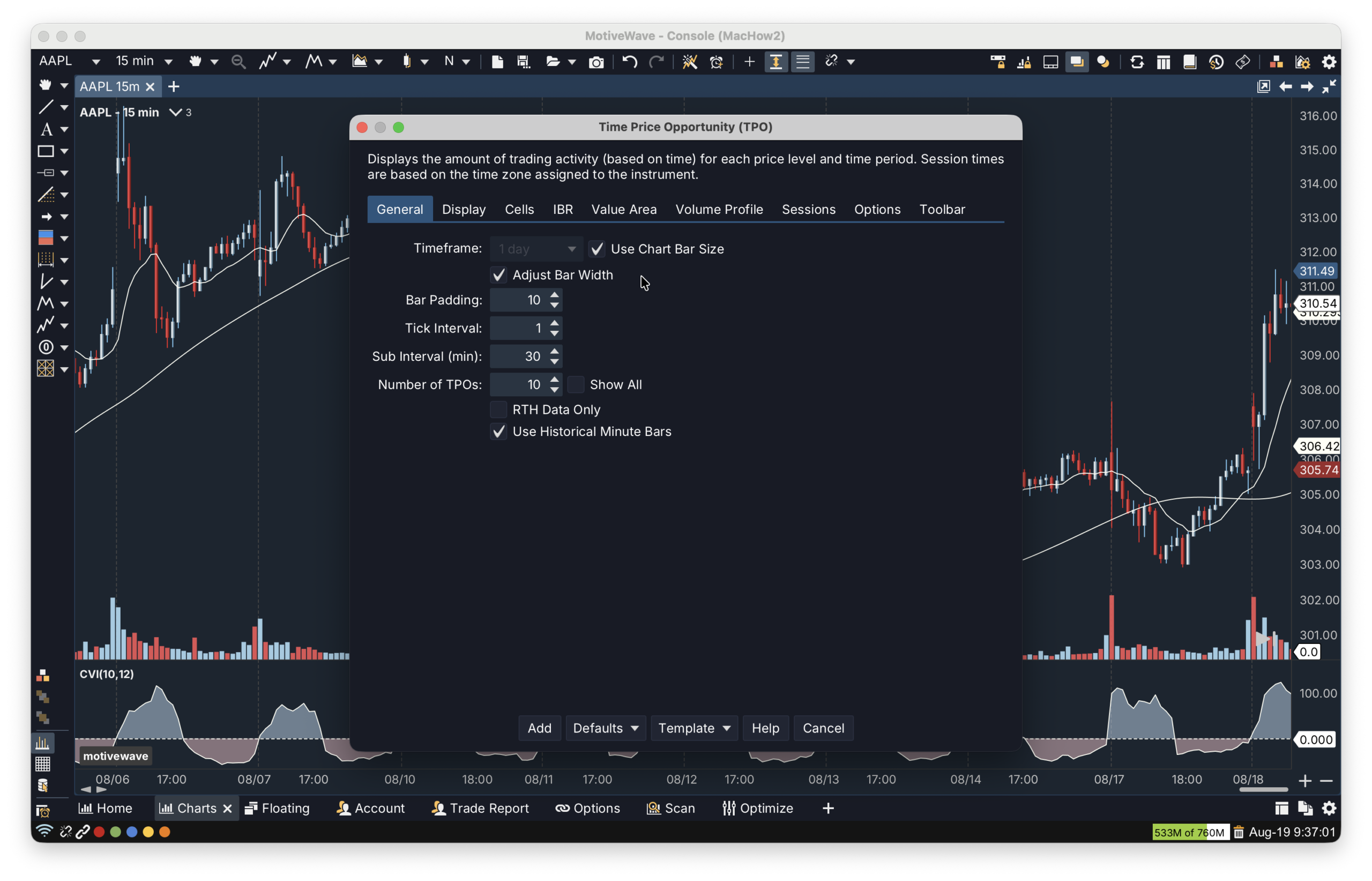The width and height of the screenshot is (1372, 881).
Task: Click the navigate forward arrow in chart header
Action: coord(1307,86)
